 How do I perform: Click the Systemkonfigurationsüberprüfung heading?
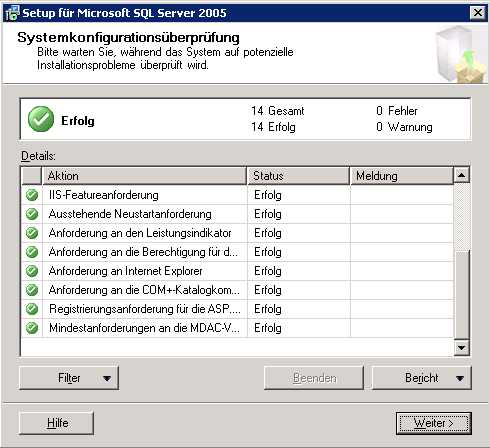(x=128, y=38)
